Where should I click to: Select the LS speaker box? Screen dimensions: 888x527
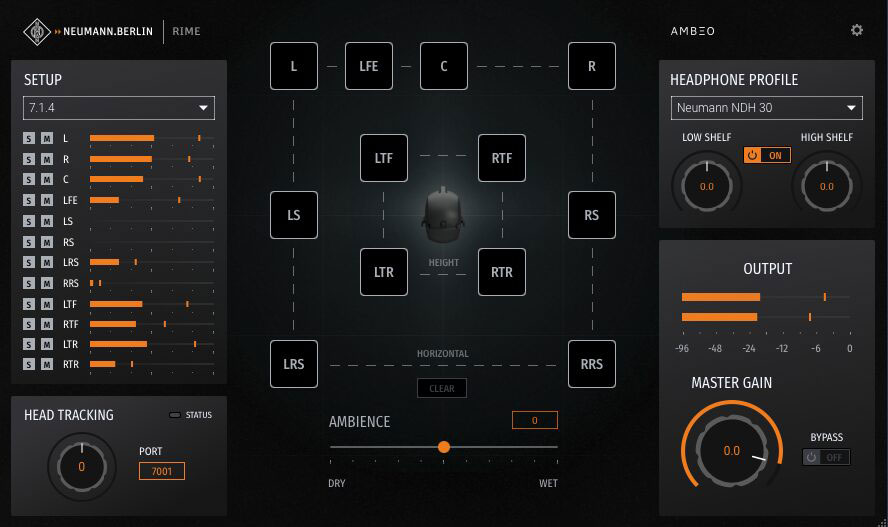click(294, 215)
